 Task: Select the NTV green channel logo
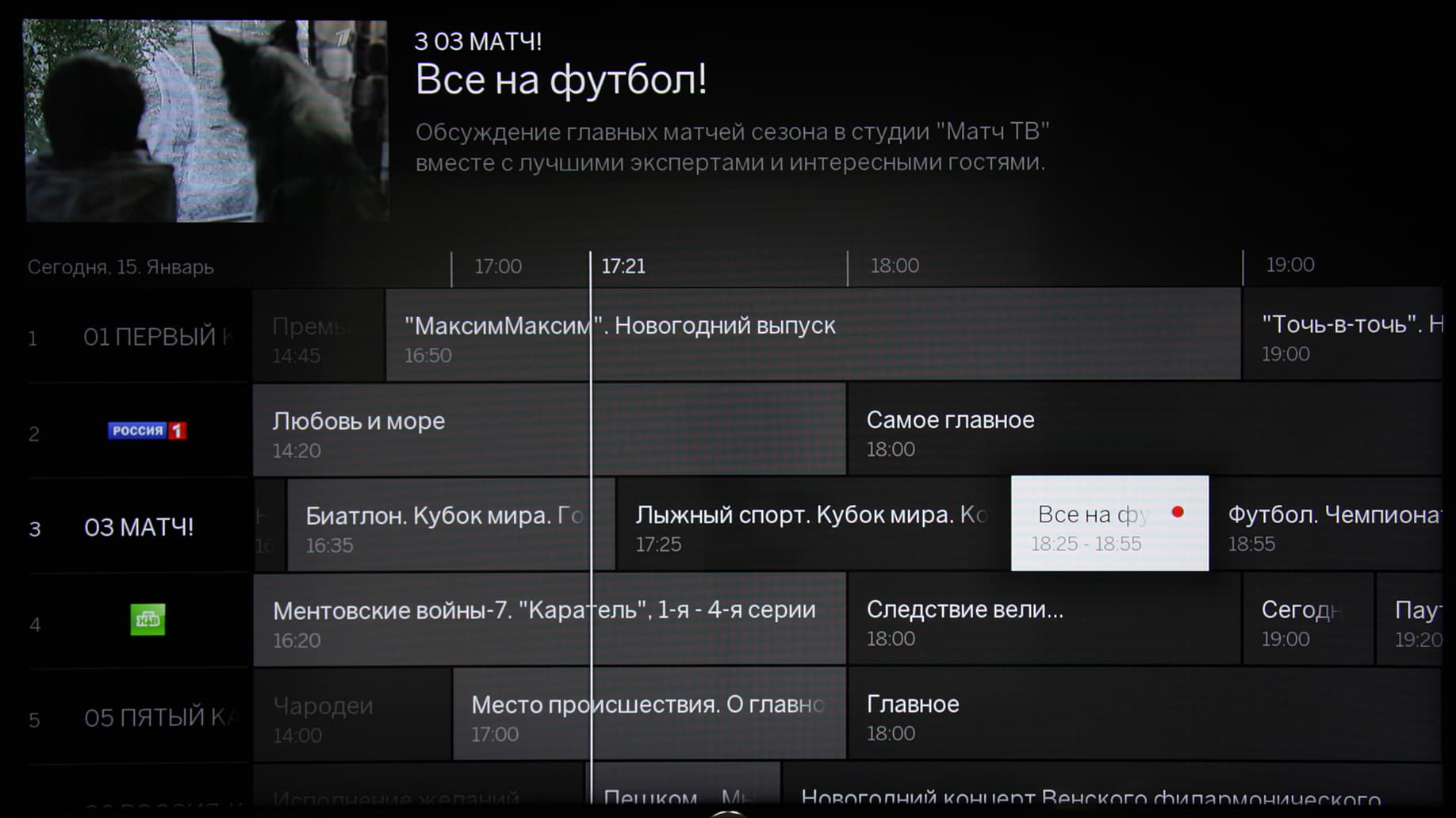pyautogui.click(x=148, y=620)
